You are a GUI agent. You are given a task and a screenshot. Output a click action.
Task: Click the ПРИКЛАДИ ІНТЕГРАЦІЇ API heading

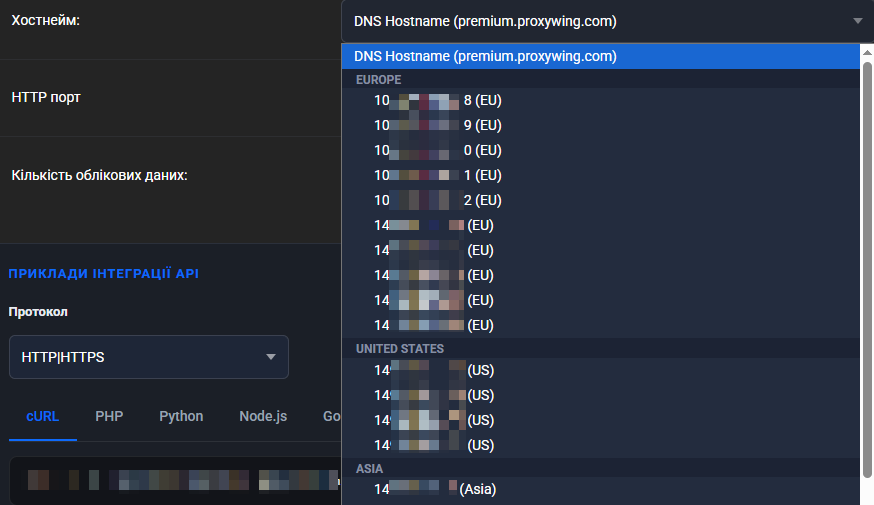(x=104, y=274)
